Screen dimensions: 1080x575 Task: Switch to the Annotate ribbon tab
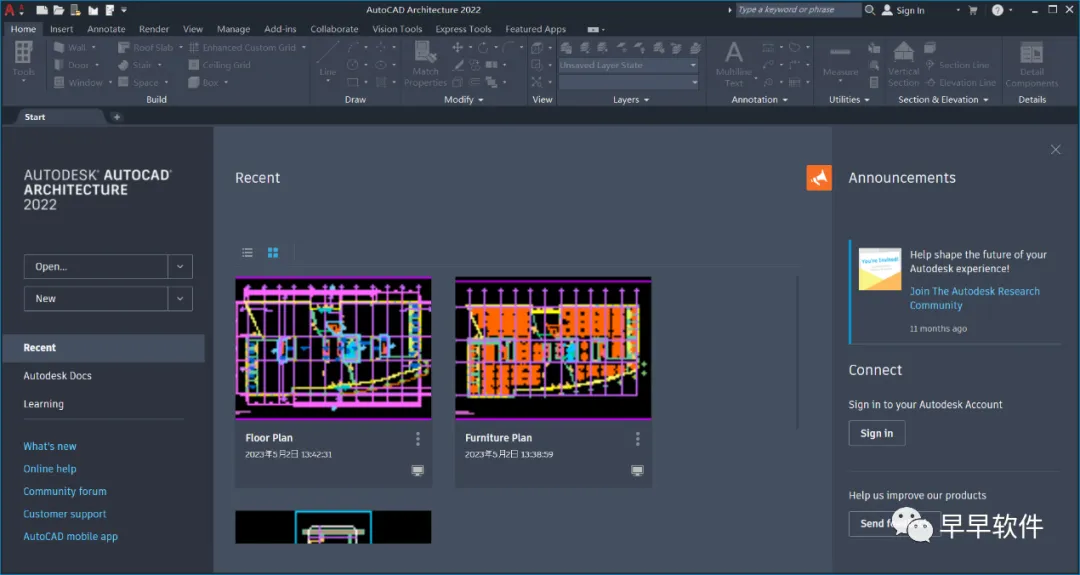tap(106, 29)
